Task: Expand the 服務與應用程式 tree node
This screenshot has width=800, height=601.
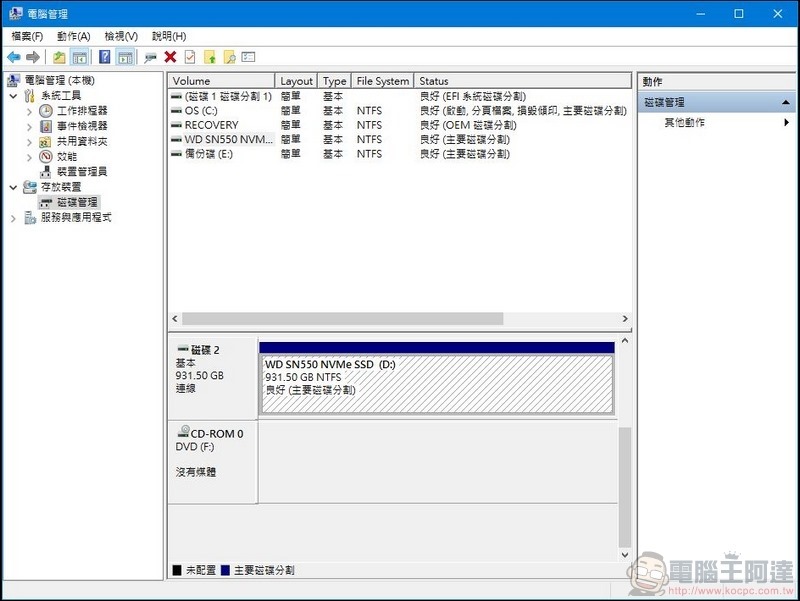Action: [x=13, y=219]
